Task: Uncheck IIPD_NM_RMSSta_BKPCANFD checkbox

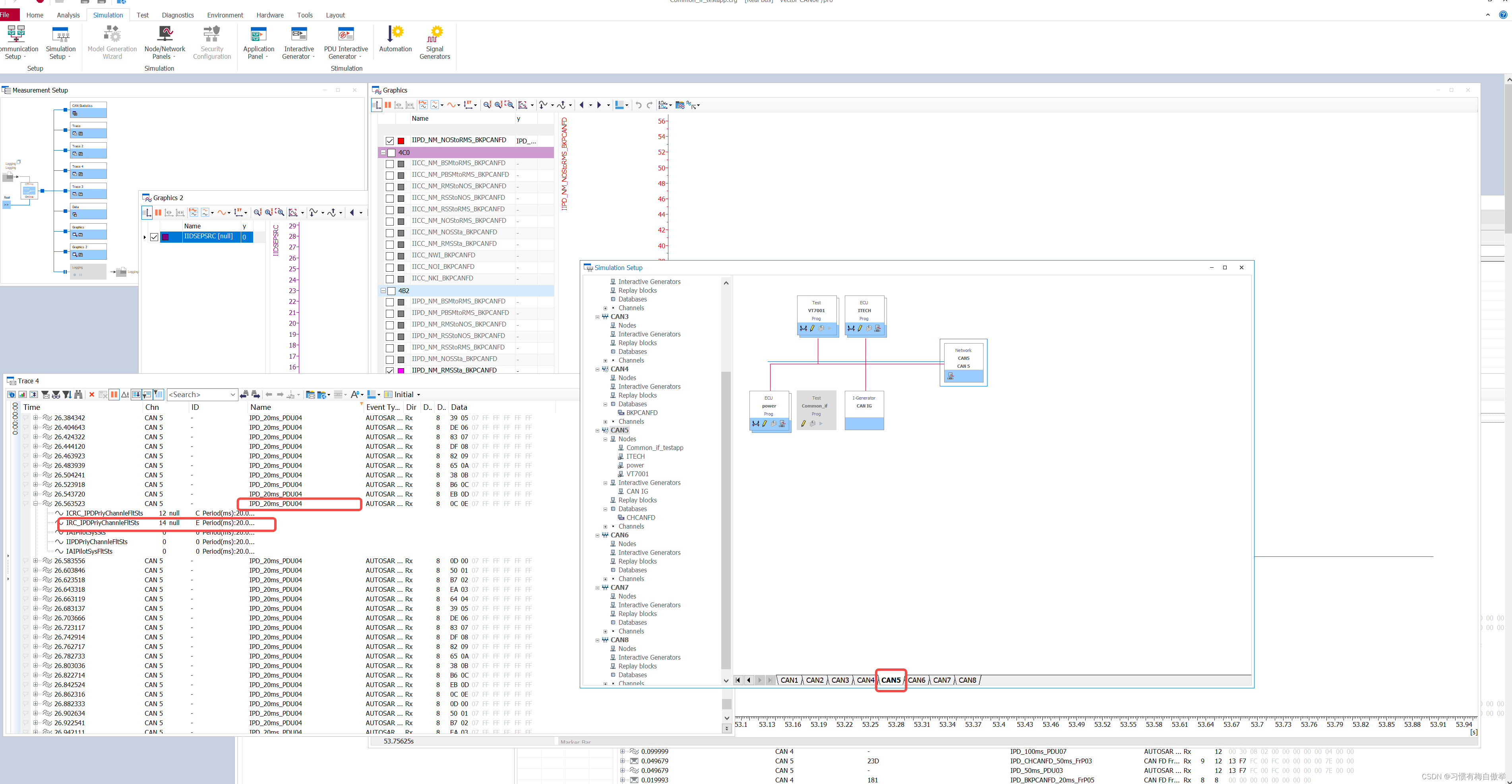Action: click(x=390, y=371)
